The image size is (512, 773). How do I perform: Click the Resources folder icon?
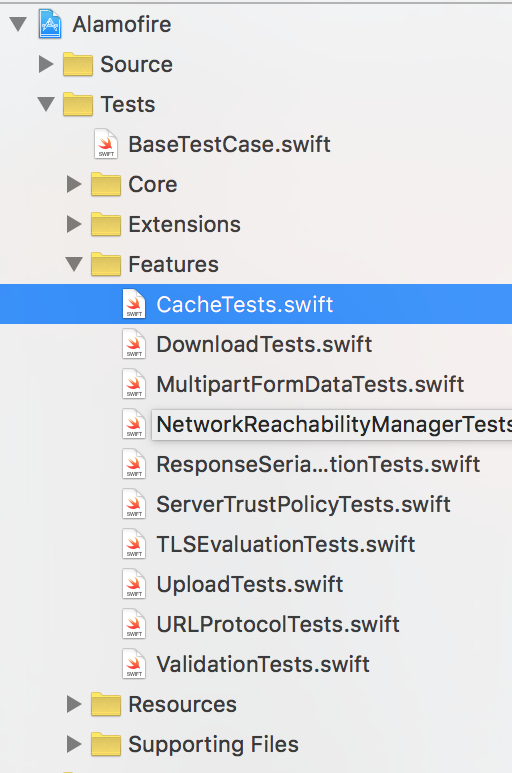(106, 704)
